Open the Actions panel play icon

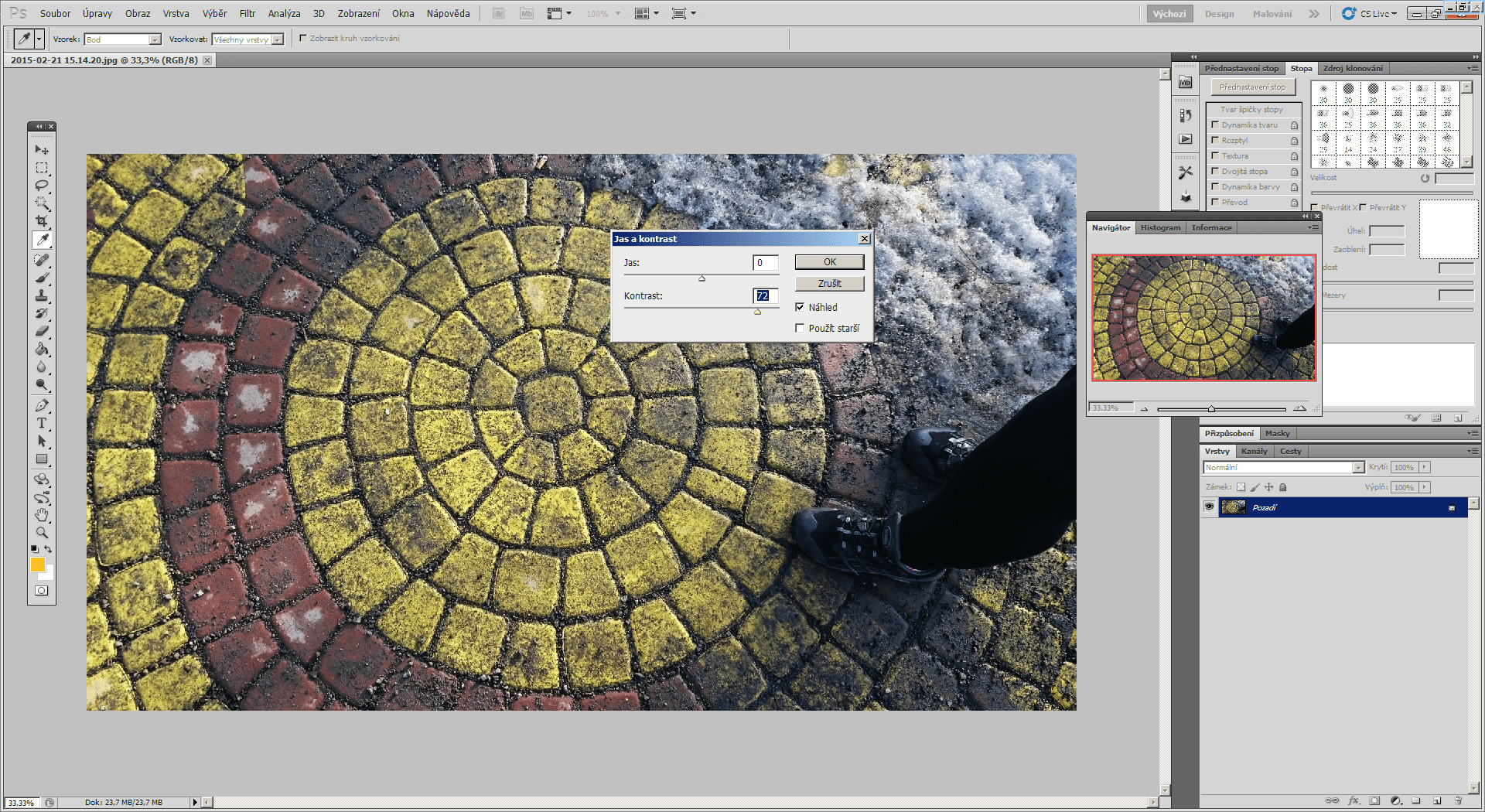1185,139
